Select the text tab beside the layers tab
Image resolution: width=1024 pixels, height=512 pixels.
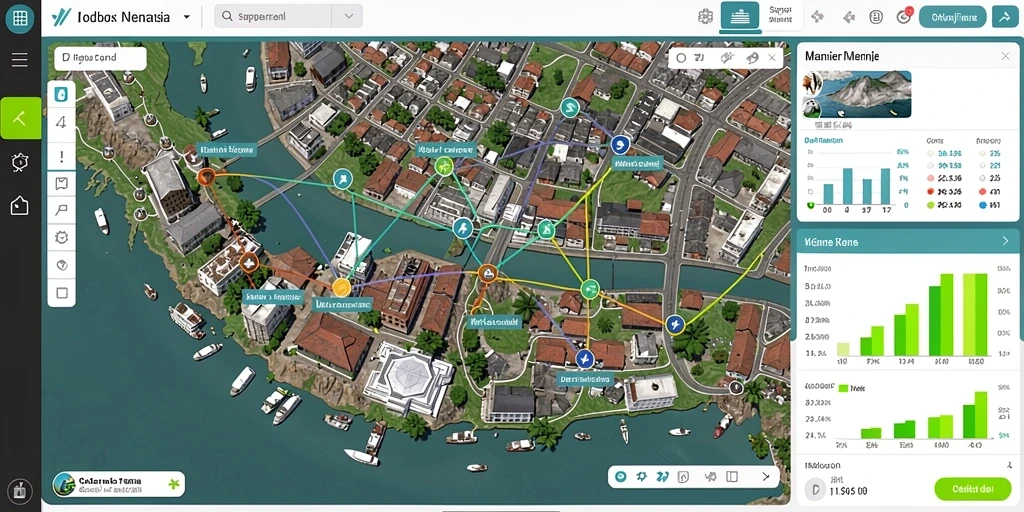pyautogui.click(x=780, y=15)
